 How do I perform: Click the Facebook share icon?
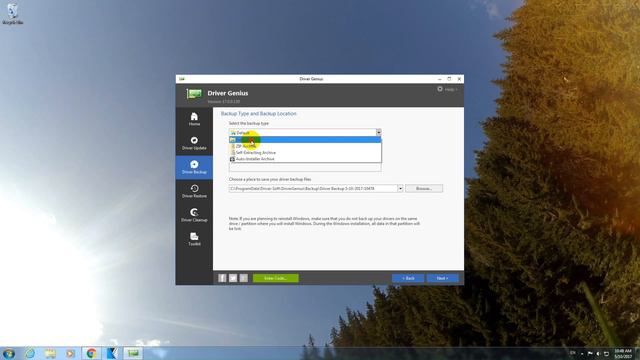(222, 278)
